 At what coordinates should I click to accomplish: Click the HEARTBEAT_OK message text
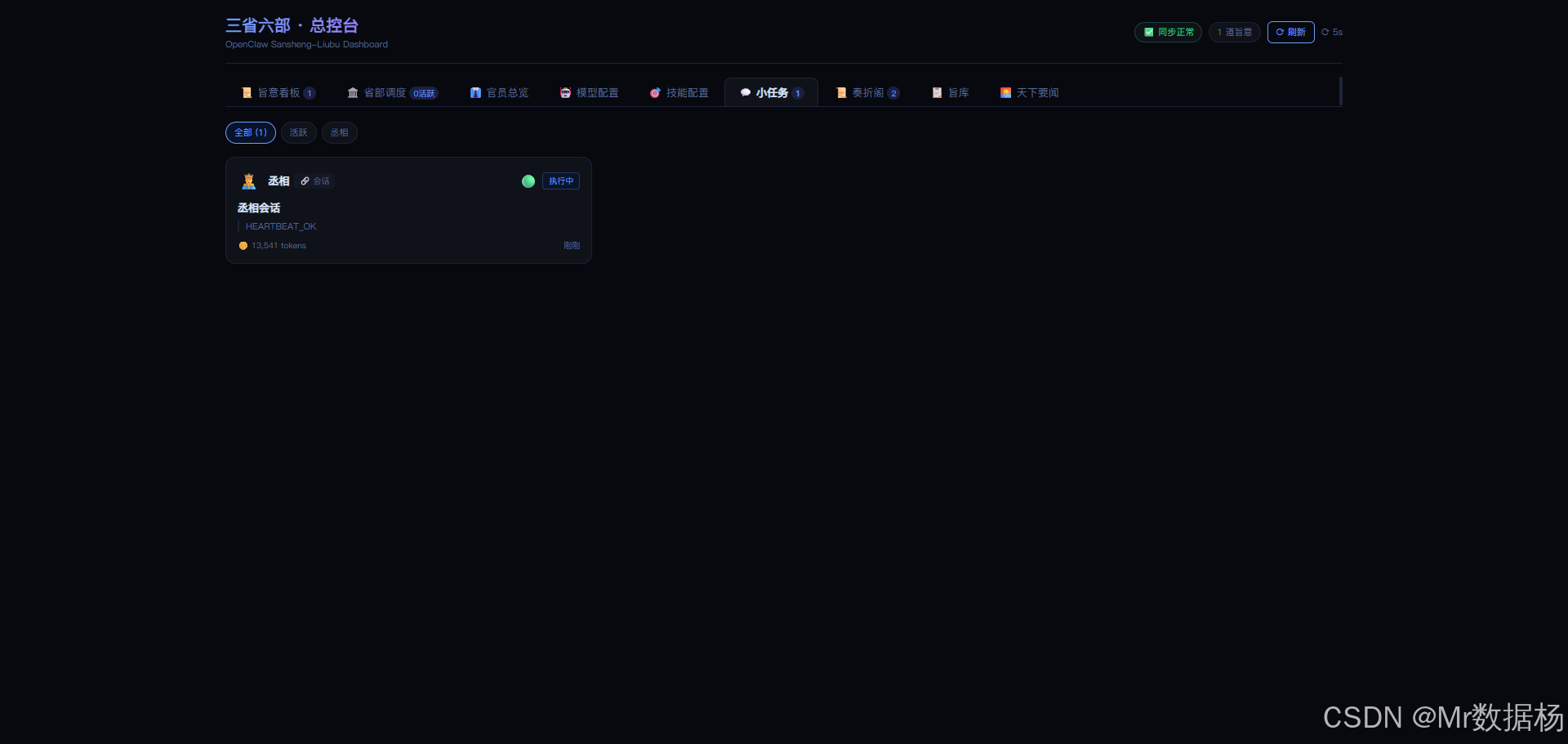[x=281, y=227]
